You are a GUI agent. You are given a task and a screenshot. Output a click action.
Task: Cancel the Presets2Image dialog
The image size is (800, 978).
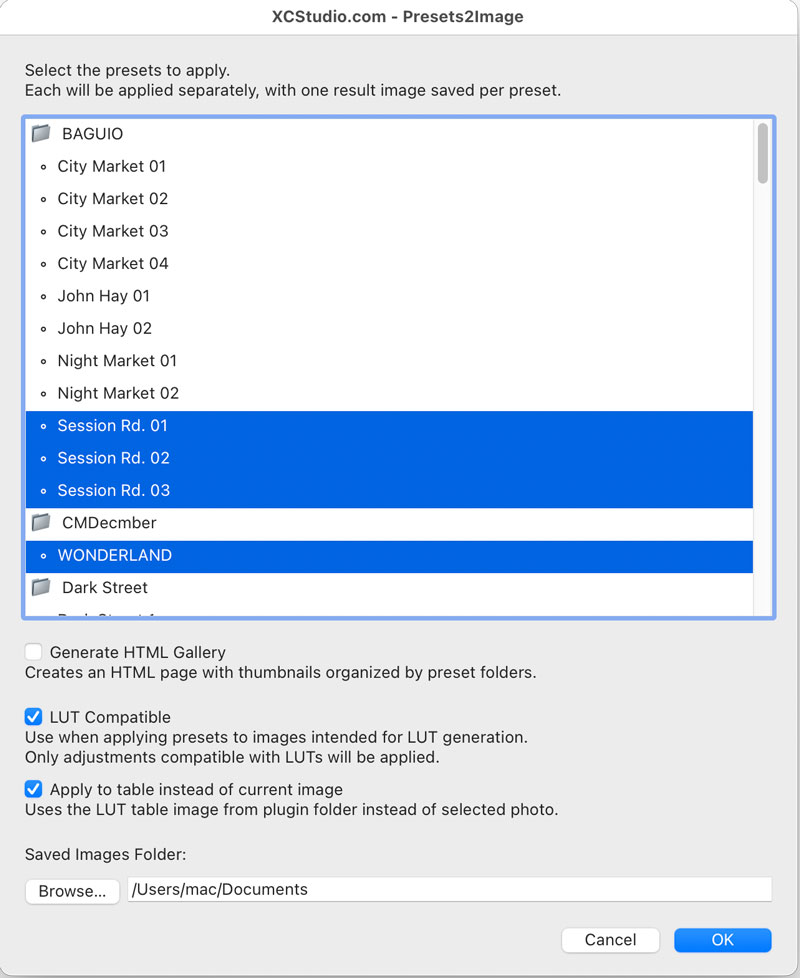pos(610,939)
